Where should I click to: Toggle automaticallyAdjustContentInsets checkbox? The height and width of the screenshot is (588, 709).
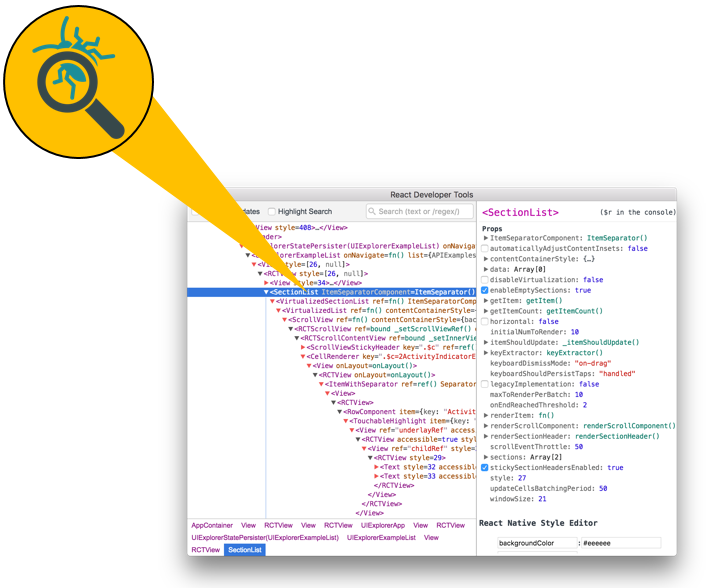(485, 249)
